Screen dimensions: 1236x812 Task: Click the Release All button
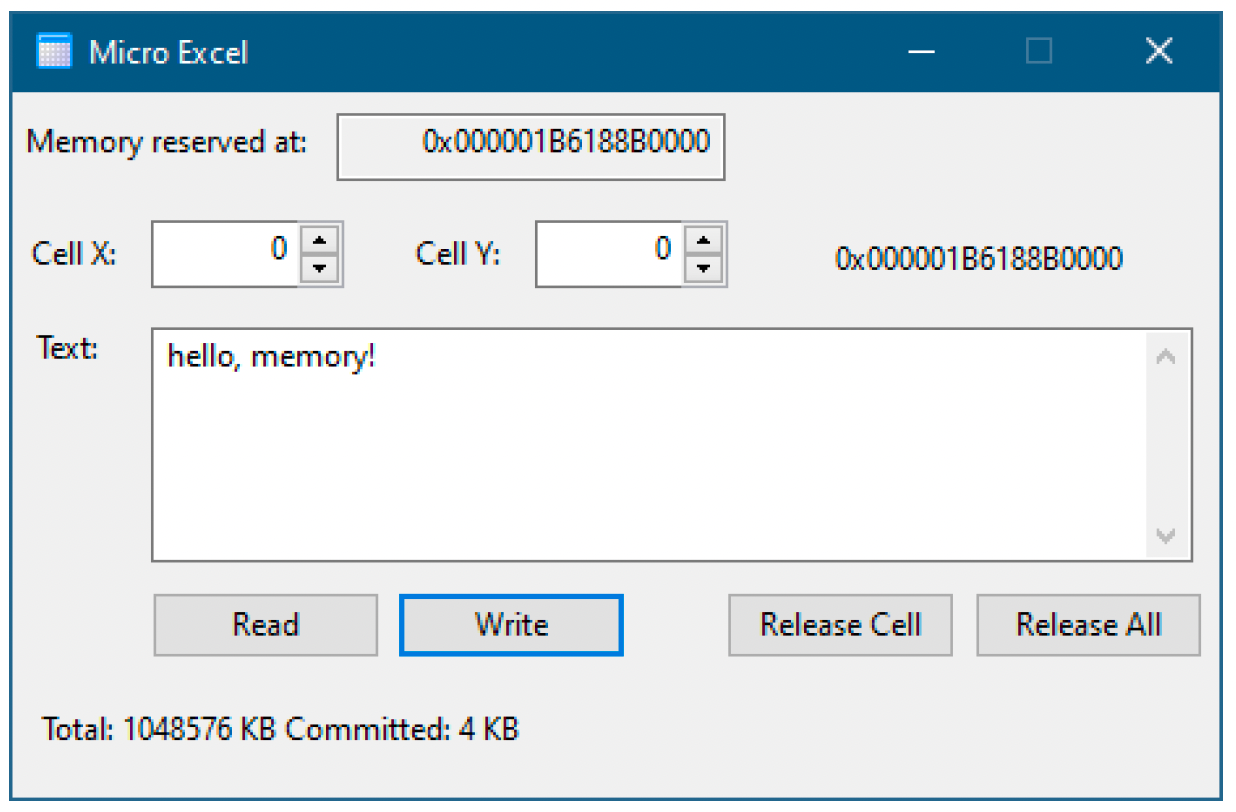(x=1088, y=625)
